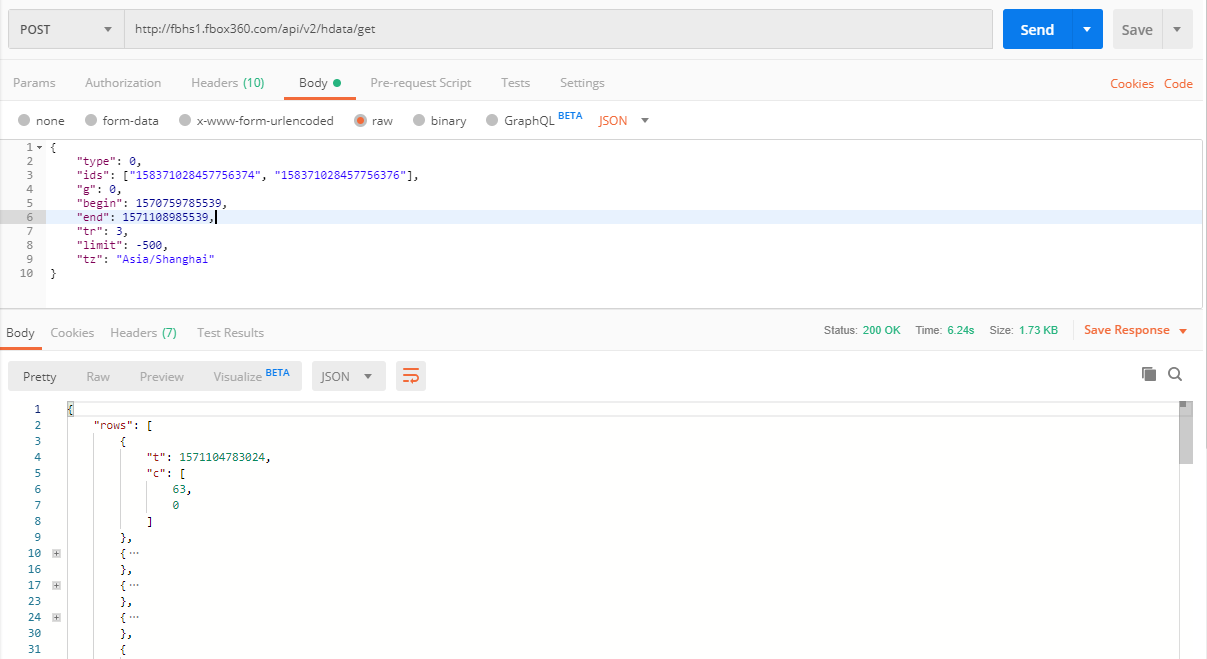The image size is (1207, 659).
Task: Select the raw body type
Action: click(x=373, y=120)
